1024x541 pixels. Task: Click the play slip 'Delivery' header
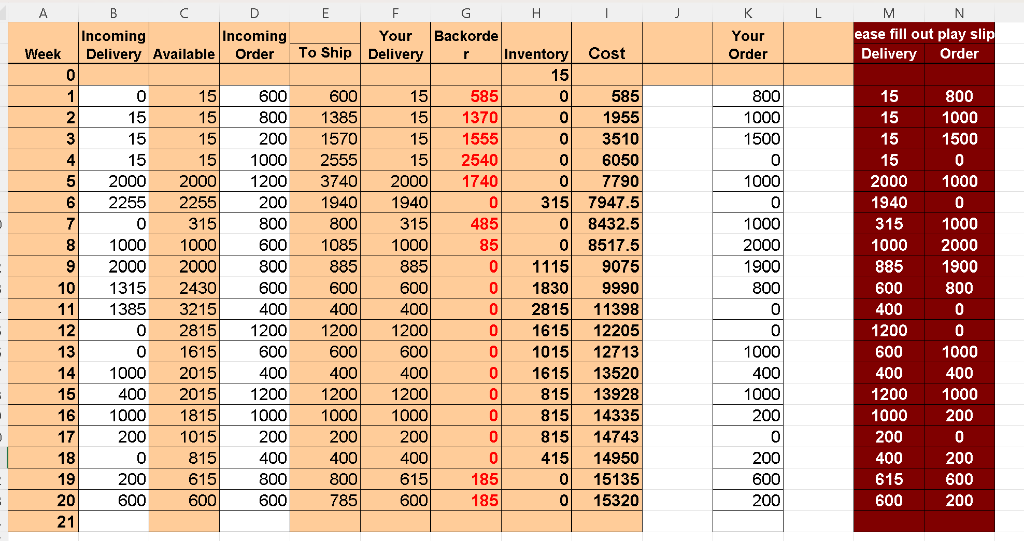(889, 54)
